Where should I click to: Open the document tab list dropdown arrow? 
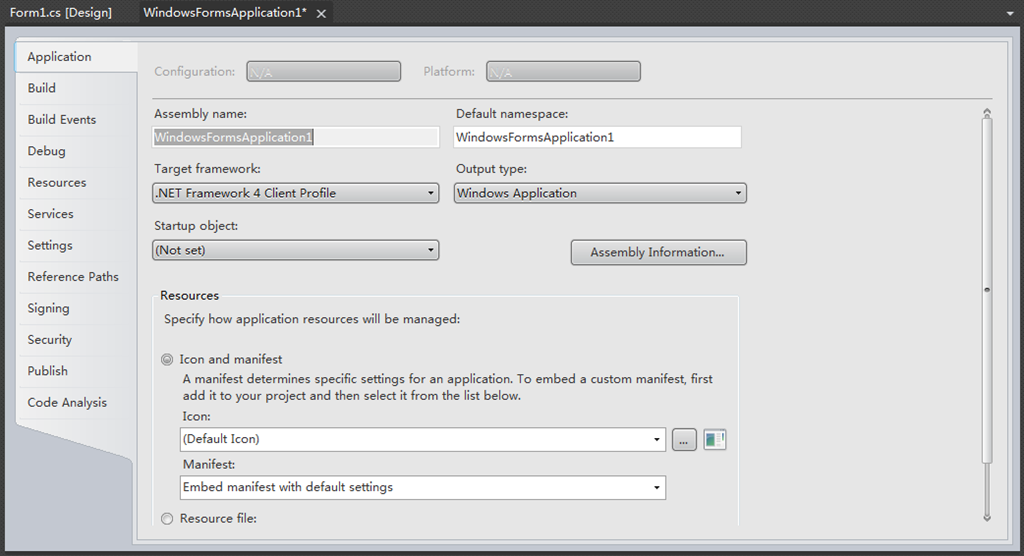[x=1010, y=13]
